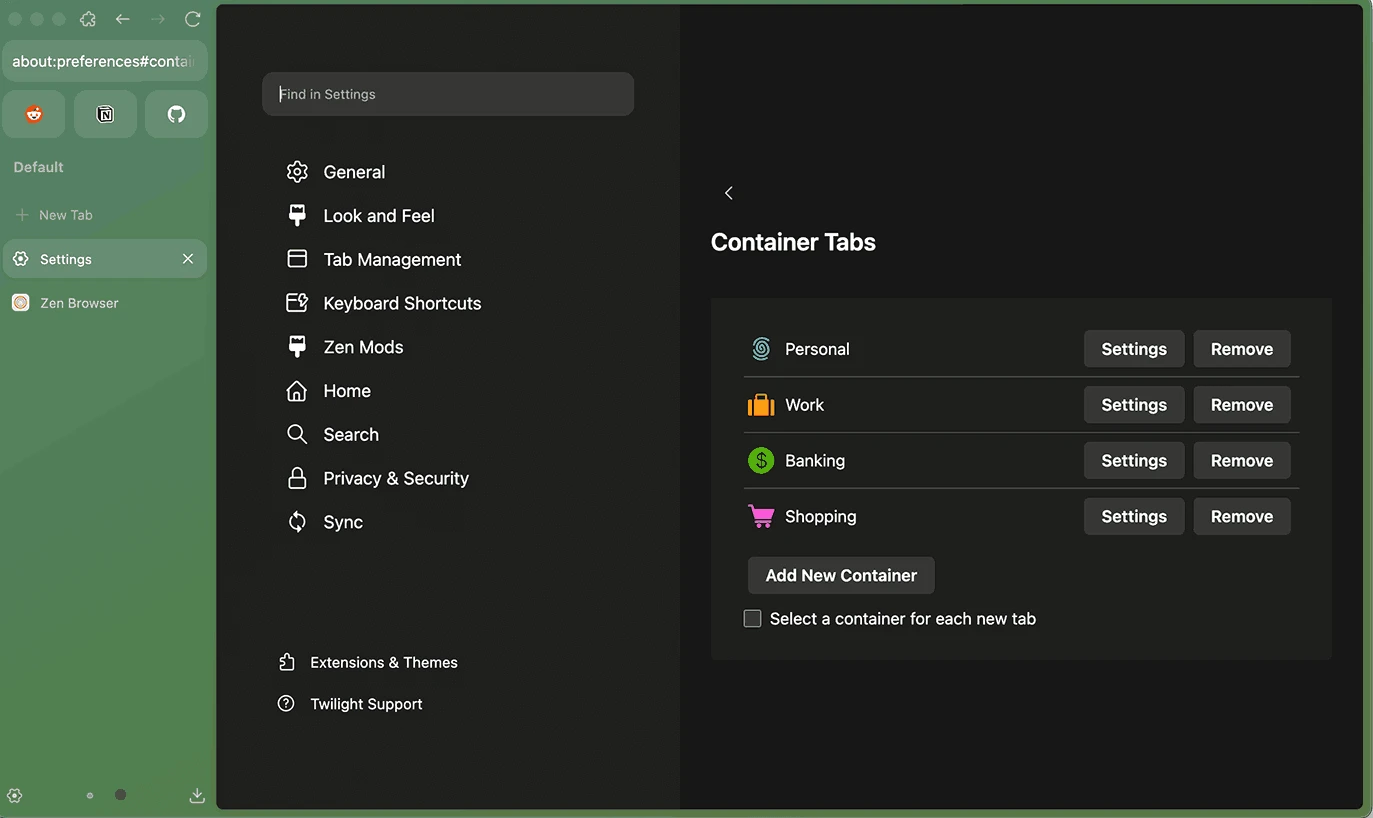Image resolution: width=1373 pixels, height=818 pixels.
Task: Open the extensions puzzle-piece icon
Action: click(88, 19)
